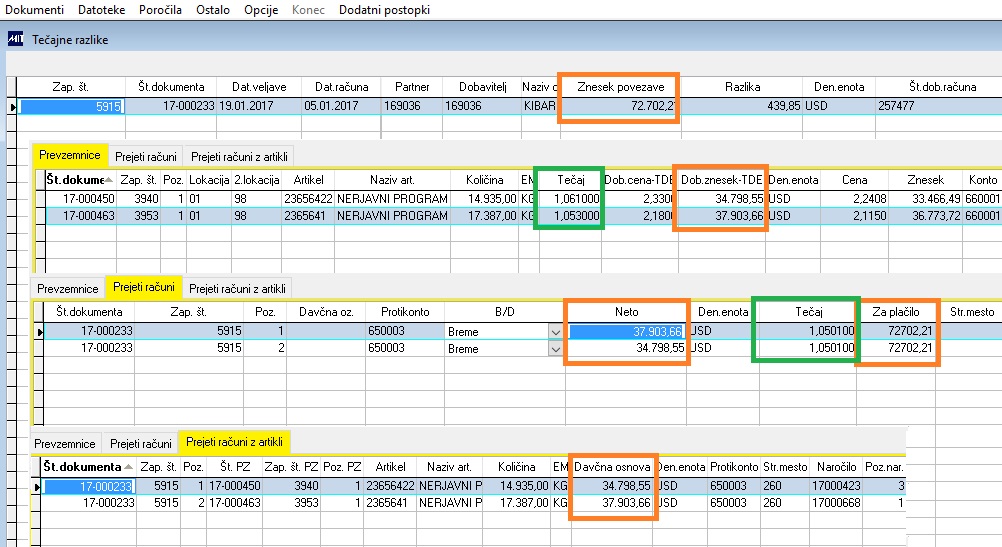This screenshot has width=1002, height=547.
Task: Click the row pointer arrow of record 5915
Action: [x=12, y=106]
